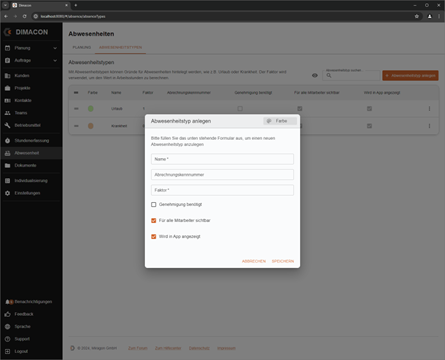Viewport: 445px width, 360px height.
Task: Click the Krankheit name cell
Action: click(x=119, y=126)
